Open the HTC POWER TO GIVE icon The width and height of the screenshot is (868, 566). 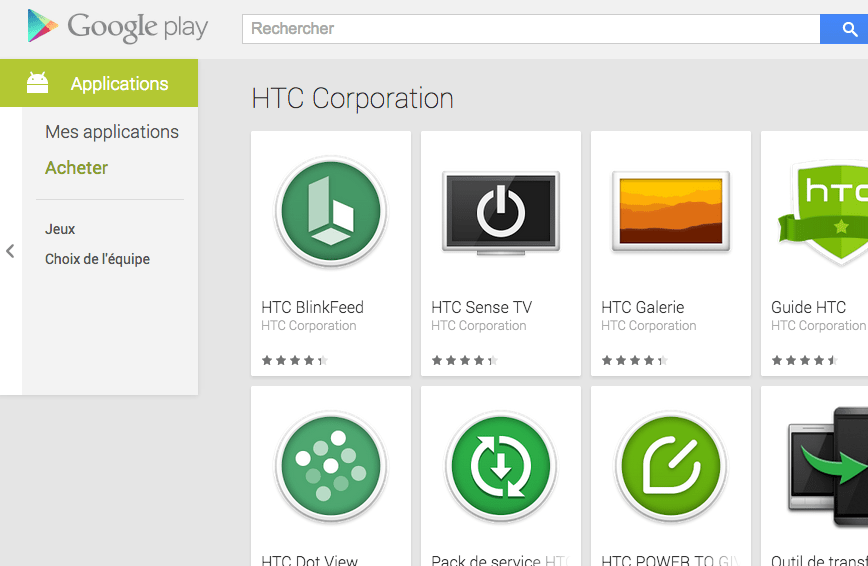point(671,466)
